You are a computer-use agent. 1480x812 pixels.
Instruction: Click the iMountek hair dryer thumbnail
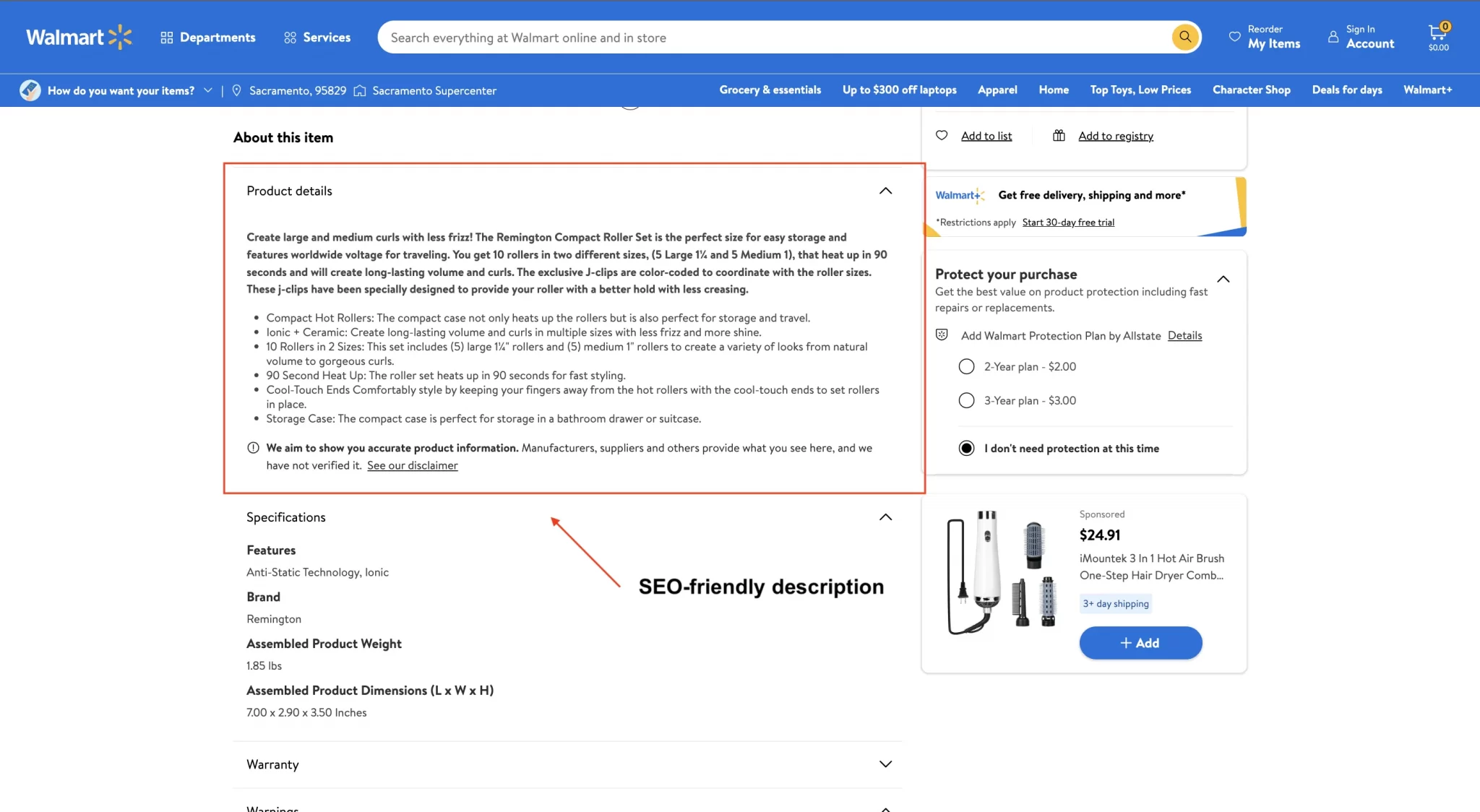click(x=1002, y=572)
